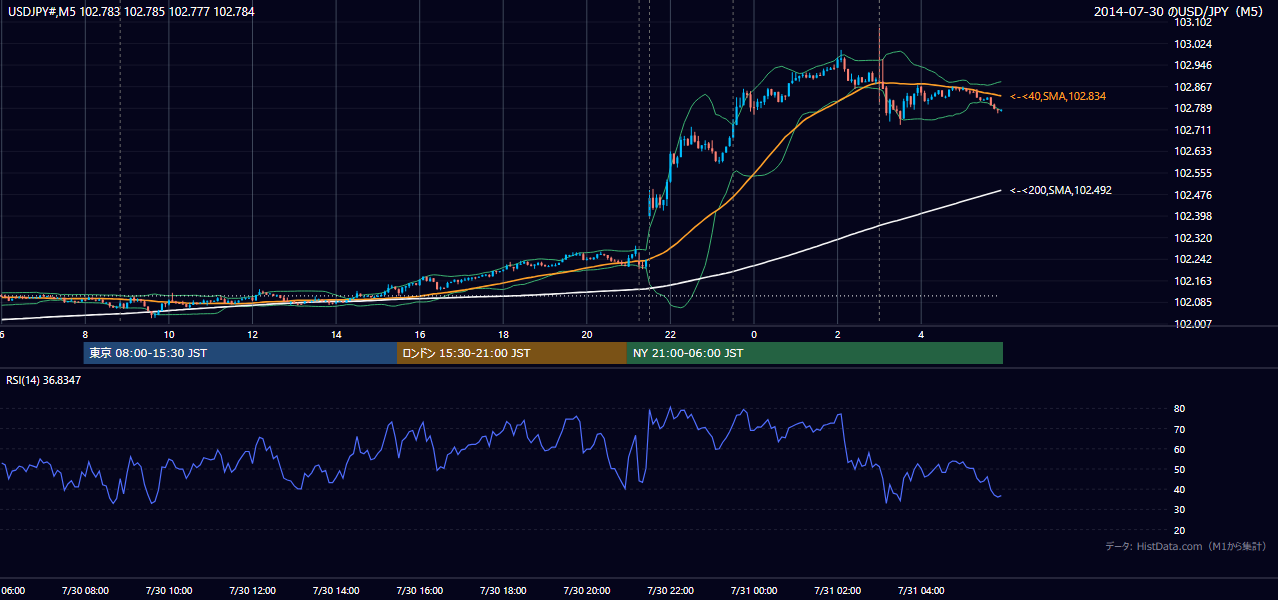Screen dimensions: 1278x600
Task: Click the 7/30 18:00 time label
Action: [503, 591]
